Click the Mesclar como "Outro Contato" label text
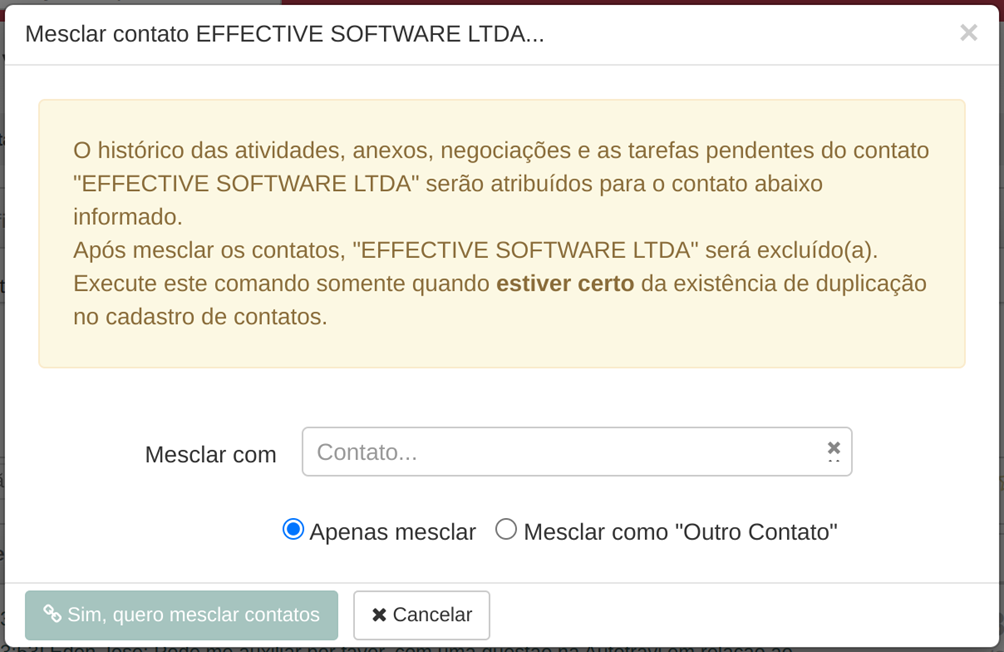This screenshot has width=1004, height=652. point(681,532)
